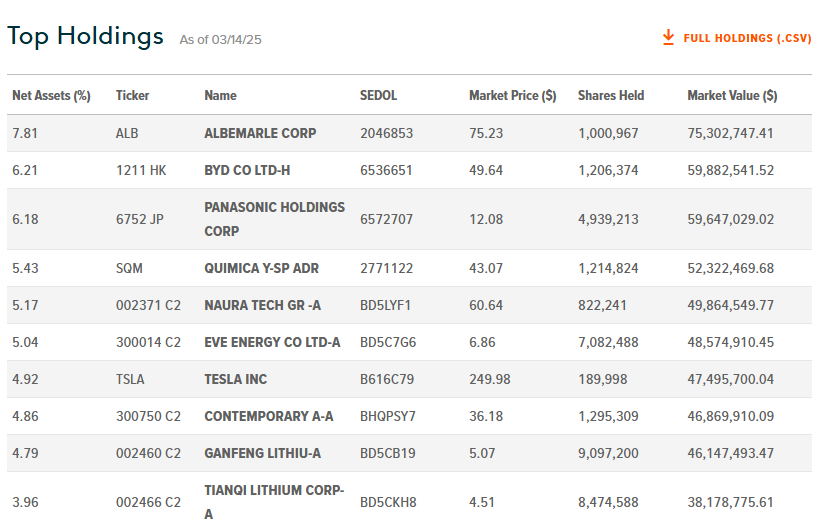Click SEDOL value 2771122
This screenshot has height=524, width=825.
(x=386, y=268)
